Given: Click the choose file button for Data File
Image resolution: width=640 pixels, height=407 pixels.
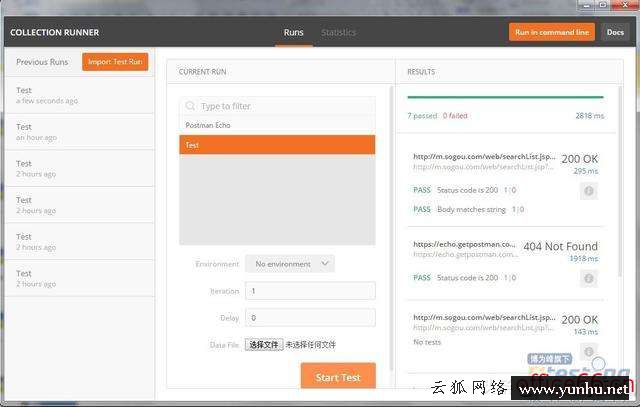Looking at the screenshot, I should [264, 345].
